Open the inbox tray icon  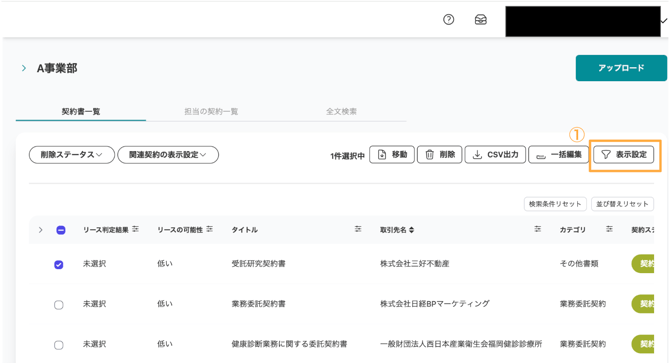(481, 20)
